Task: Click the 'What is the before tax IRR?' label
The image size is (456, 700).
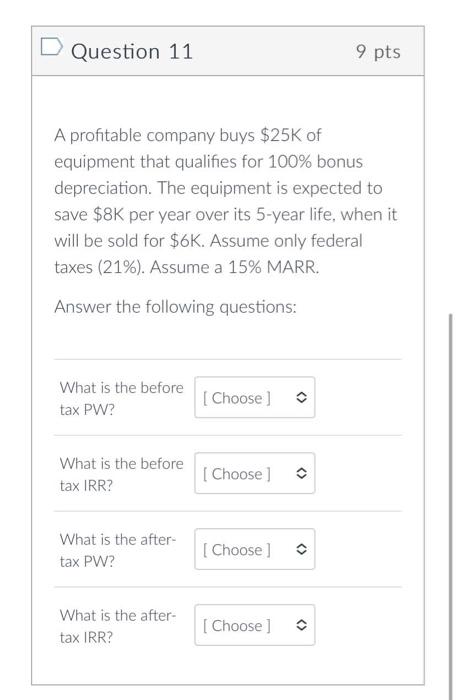Action: 121,474
